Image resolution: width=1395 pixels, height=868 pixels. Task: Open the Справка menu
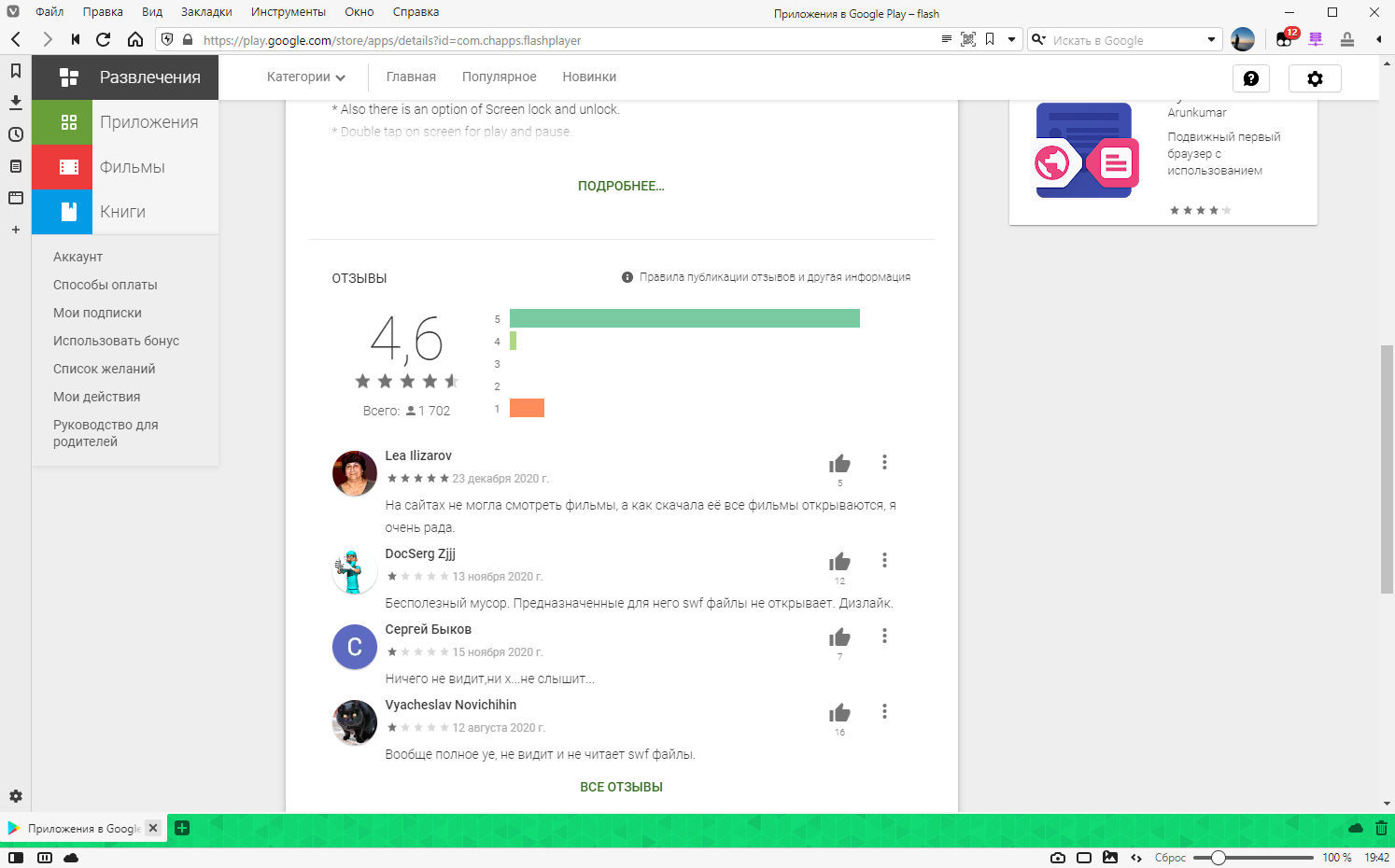[x=416, y=12]
